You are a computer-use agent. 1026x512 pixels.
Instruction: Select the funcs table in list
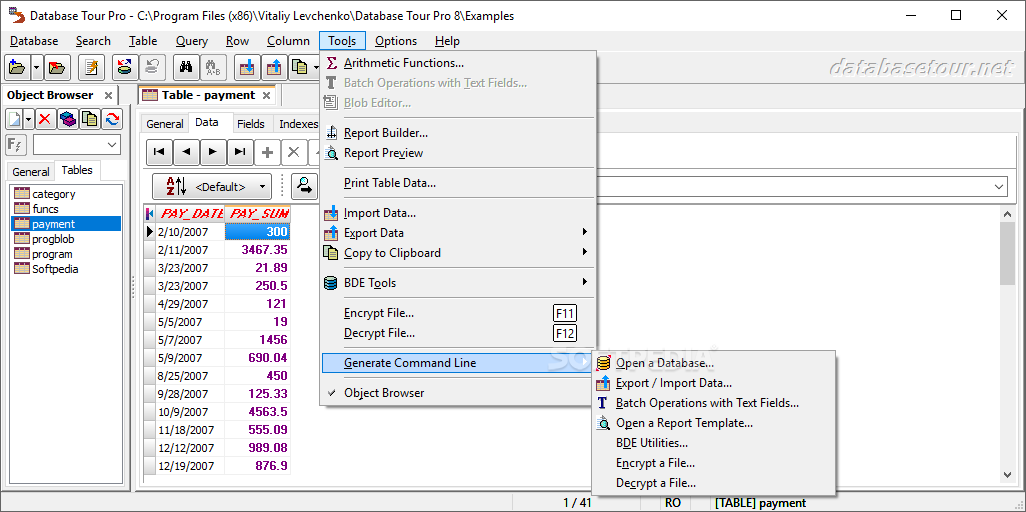[45, 209]
